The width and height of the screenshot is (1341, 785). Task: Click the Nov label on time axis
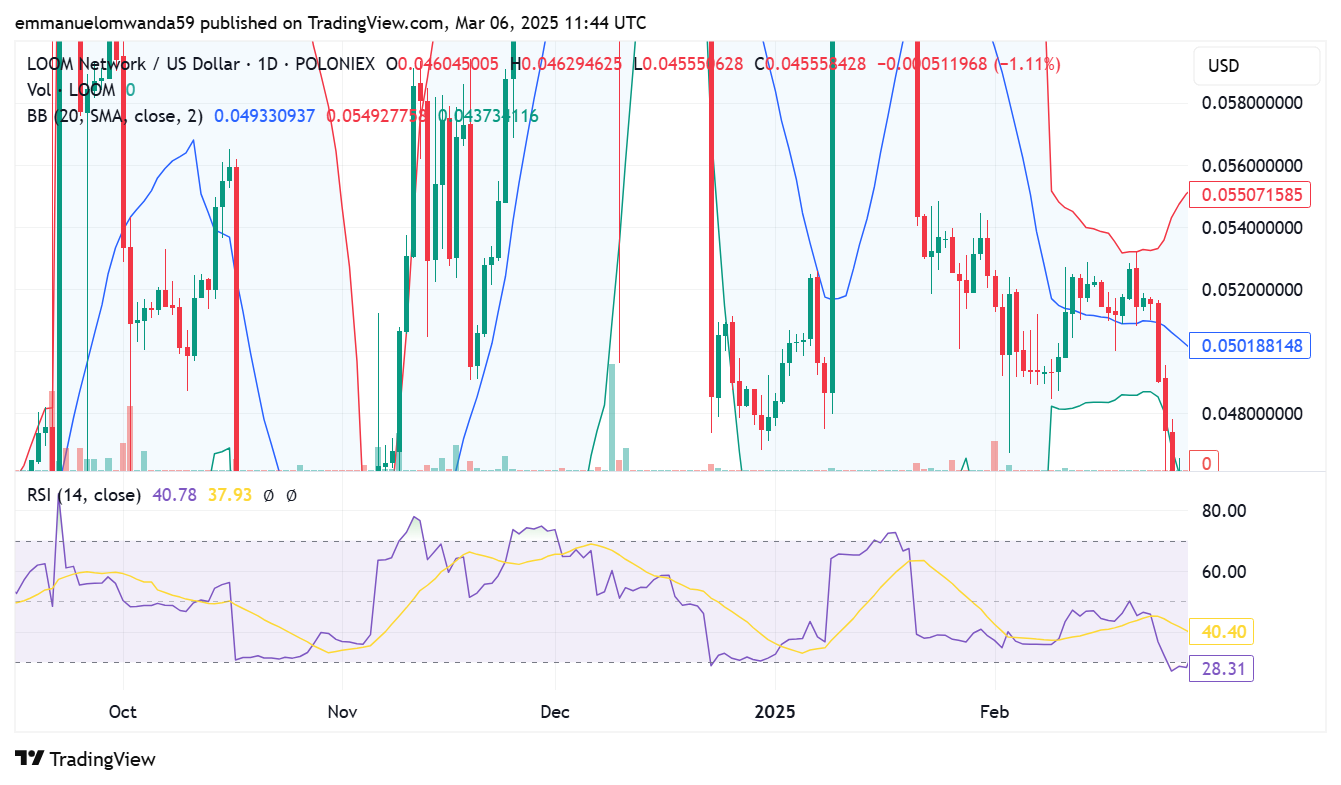343,712
